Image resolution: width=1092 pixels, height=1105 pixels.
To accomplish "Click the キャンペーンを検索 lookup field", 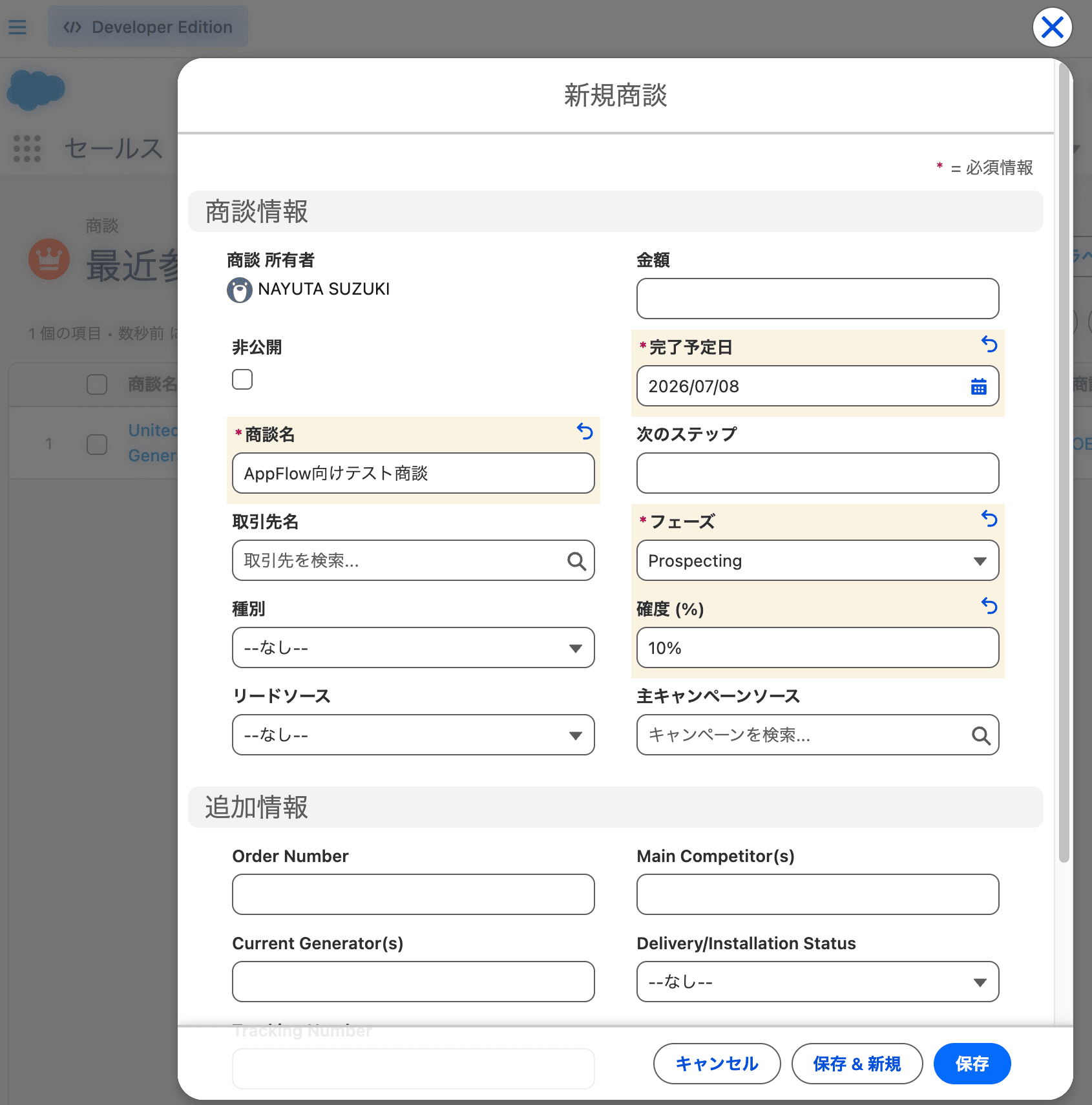I will click(817, 735).
